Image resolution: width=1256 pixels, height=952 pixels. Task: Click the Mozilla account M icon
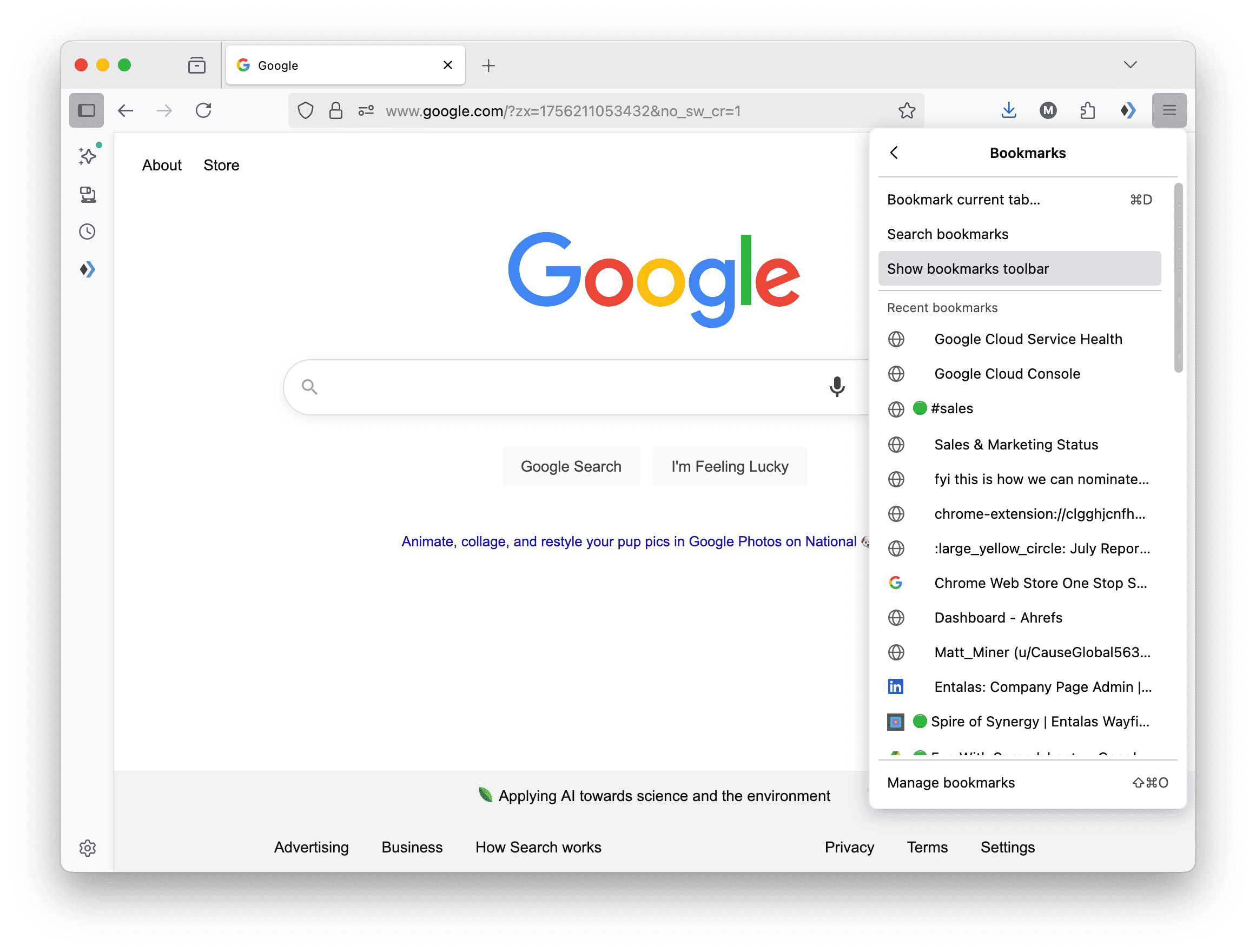click(1049, 110)
